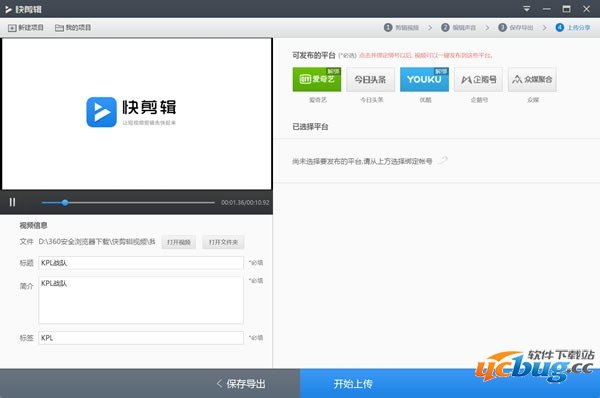Select step 4 上传分享

(x=573, y=28)
